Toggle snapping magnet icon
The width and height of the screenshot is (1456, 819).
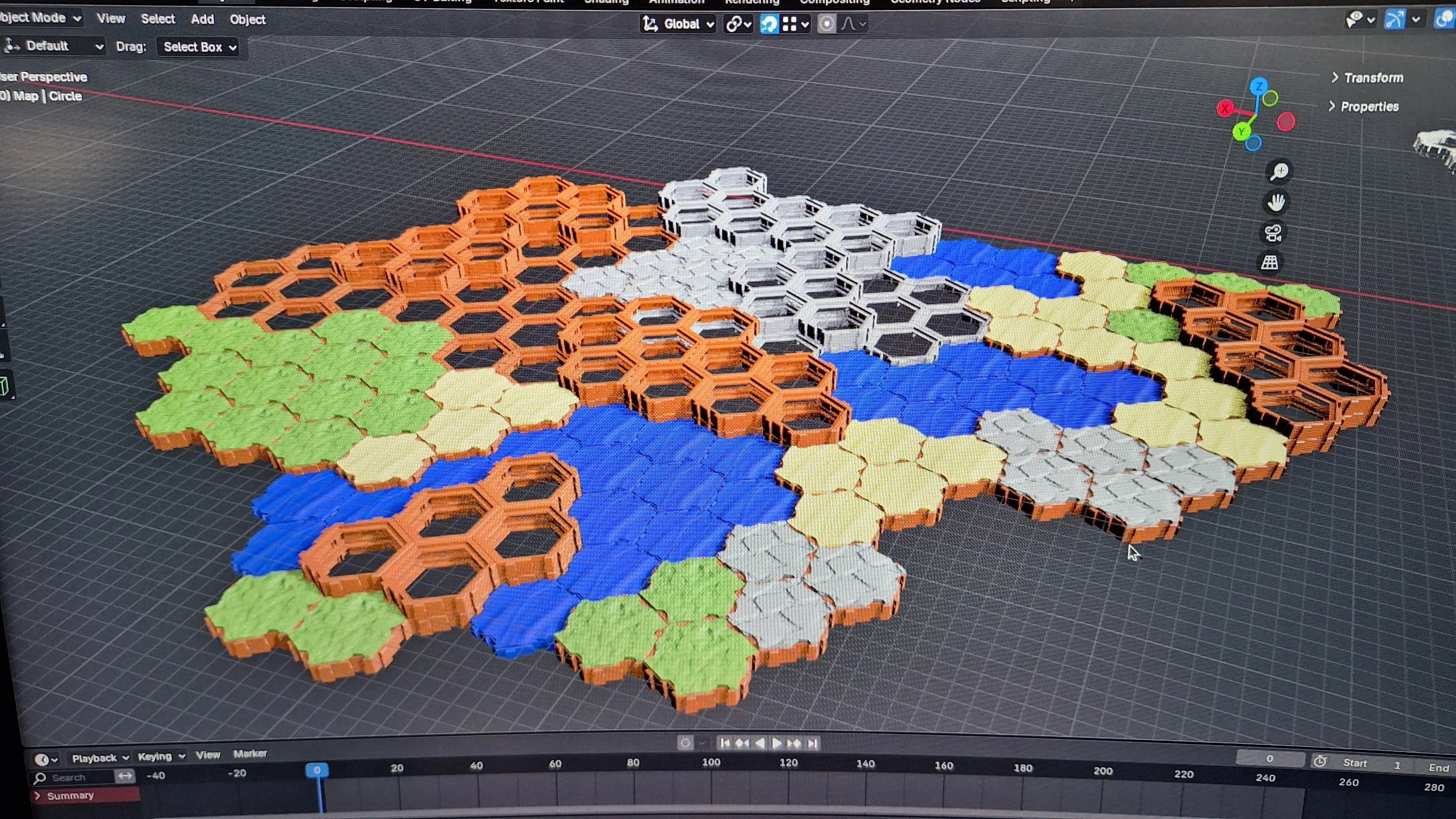pos(769,24)
